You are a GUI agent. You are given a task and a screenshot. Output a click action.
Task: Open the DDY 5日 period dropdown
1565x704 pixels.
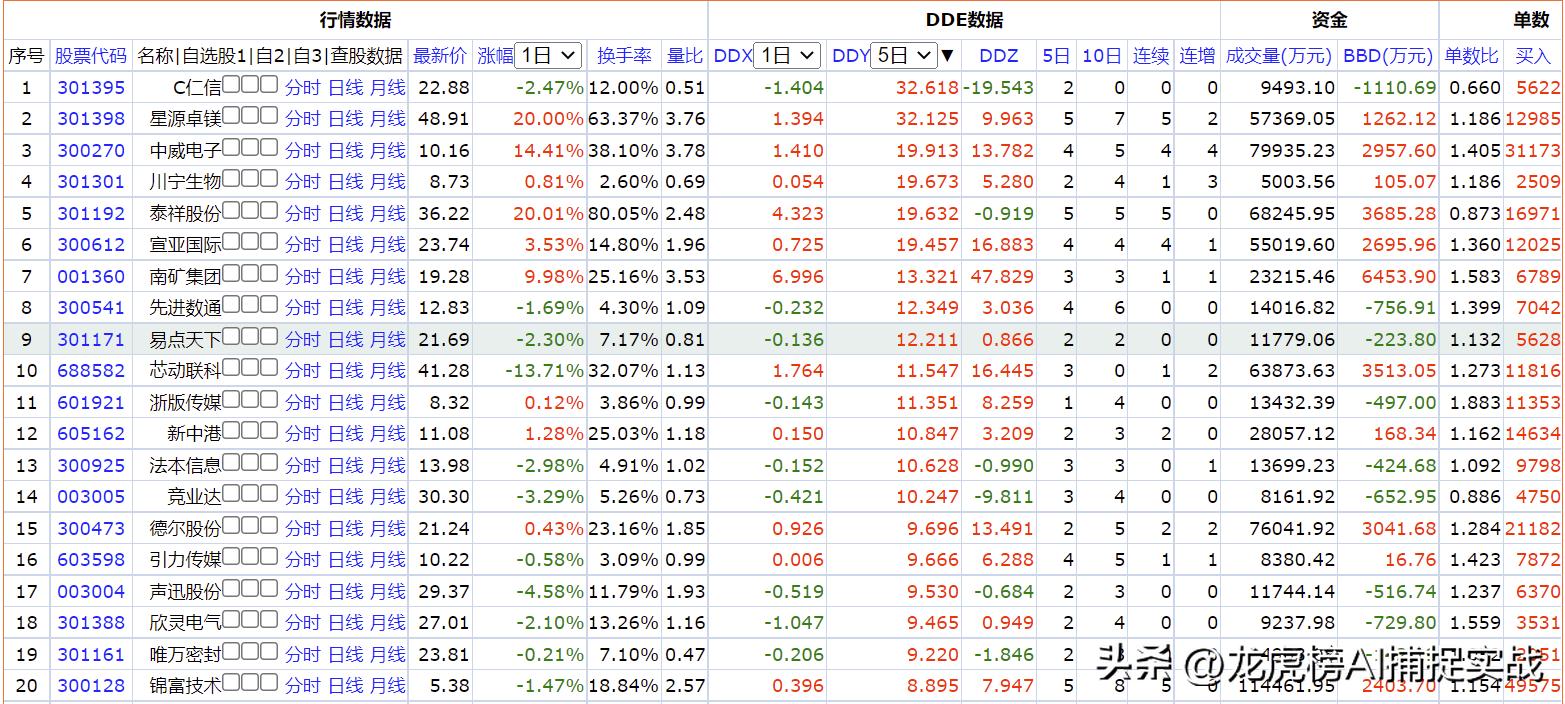902,55
